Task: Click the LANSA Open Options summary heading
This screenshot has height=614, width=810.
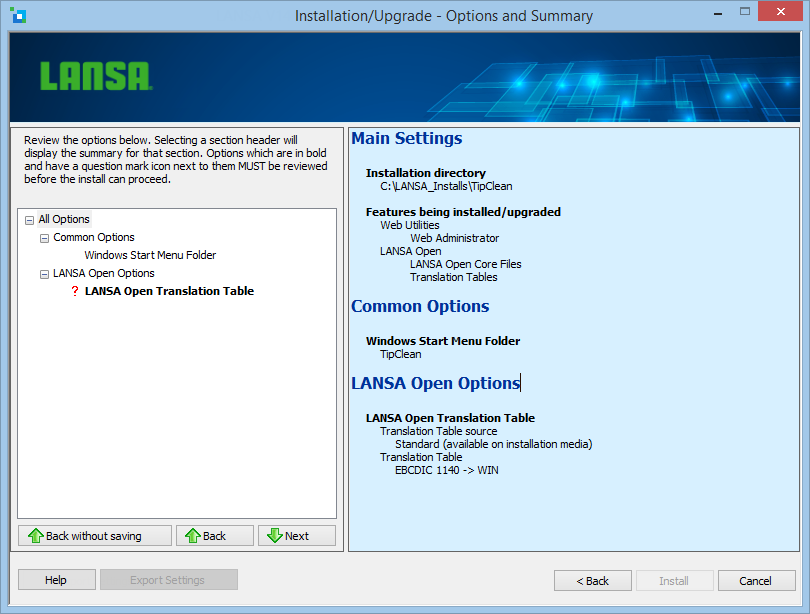Action: click(435, 383)
